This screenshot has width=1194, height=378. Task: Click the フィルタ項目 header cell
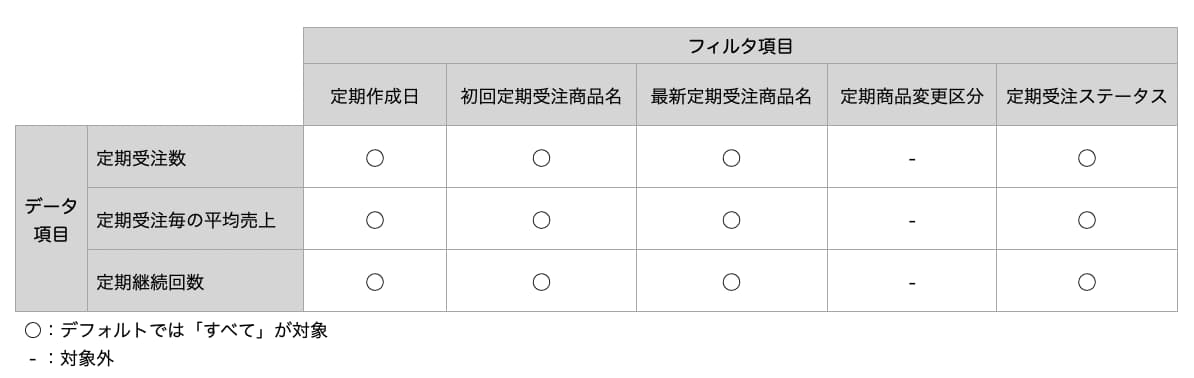pyautogui.click(x=740, y=46)
